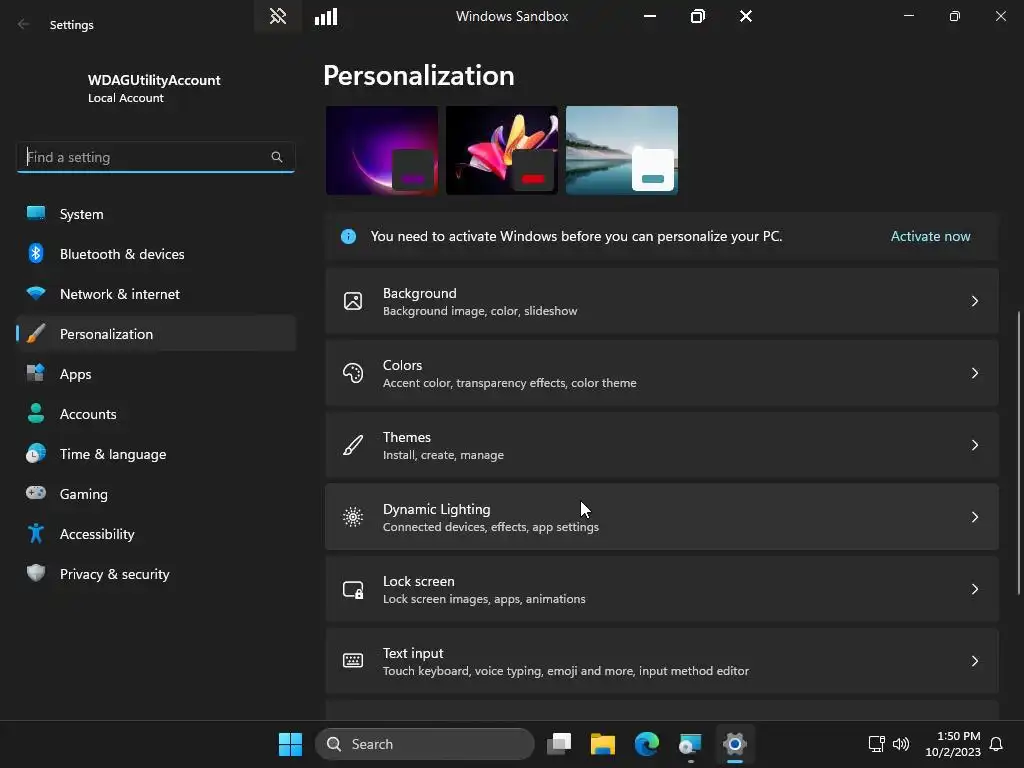Click the Apps icon in sidebar

tap(36, 374)
